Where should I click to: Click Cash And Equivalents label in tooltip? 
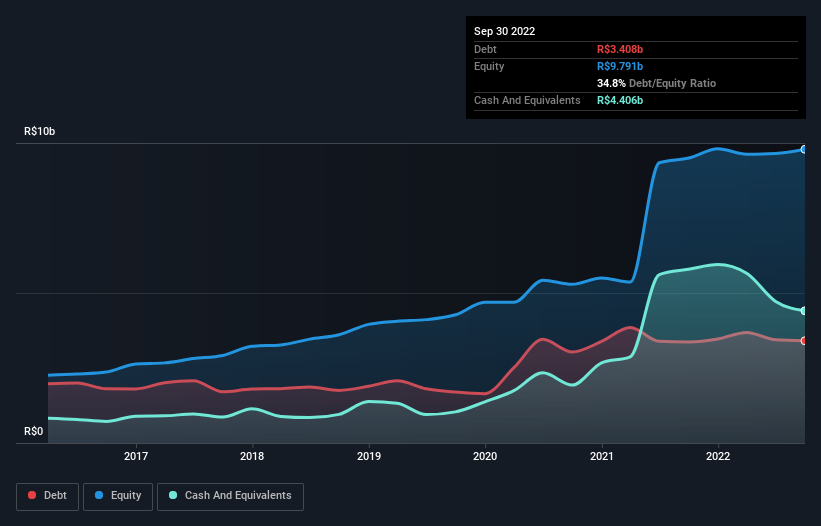527,100
